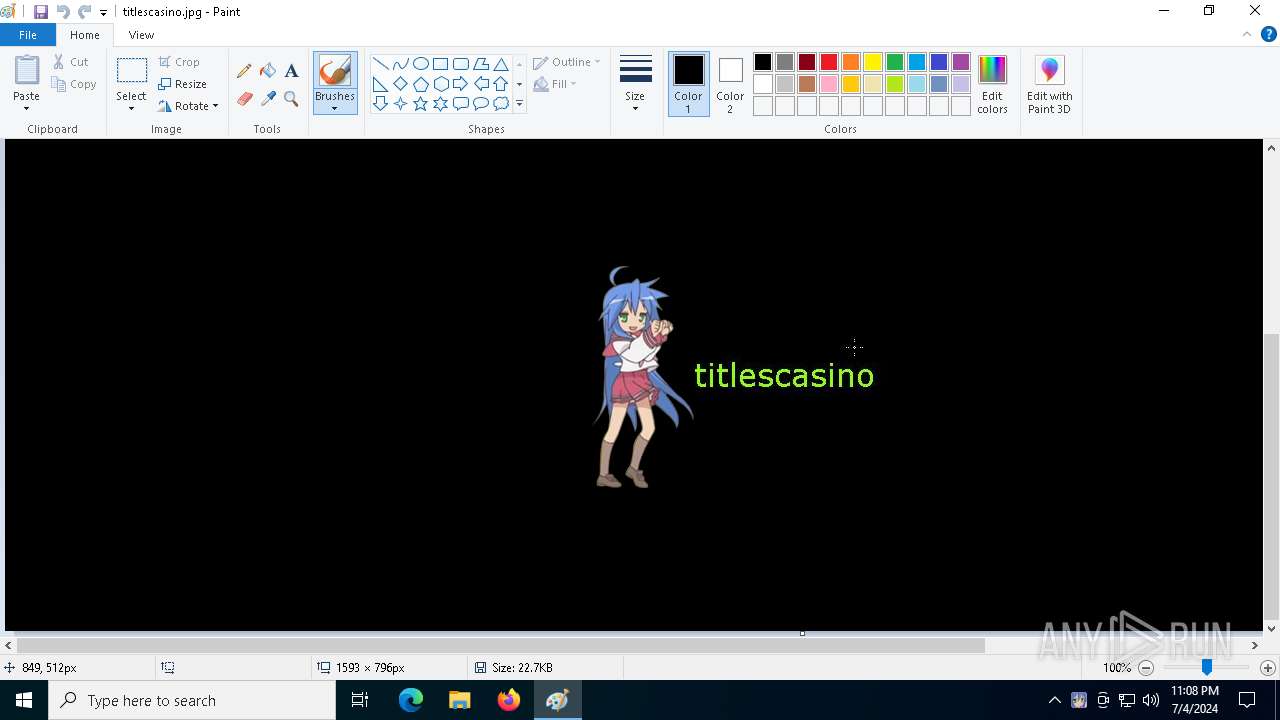Screen dimensions: 1280x720
Task: Select the Eraser tool
Action: pos(244,99)
